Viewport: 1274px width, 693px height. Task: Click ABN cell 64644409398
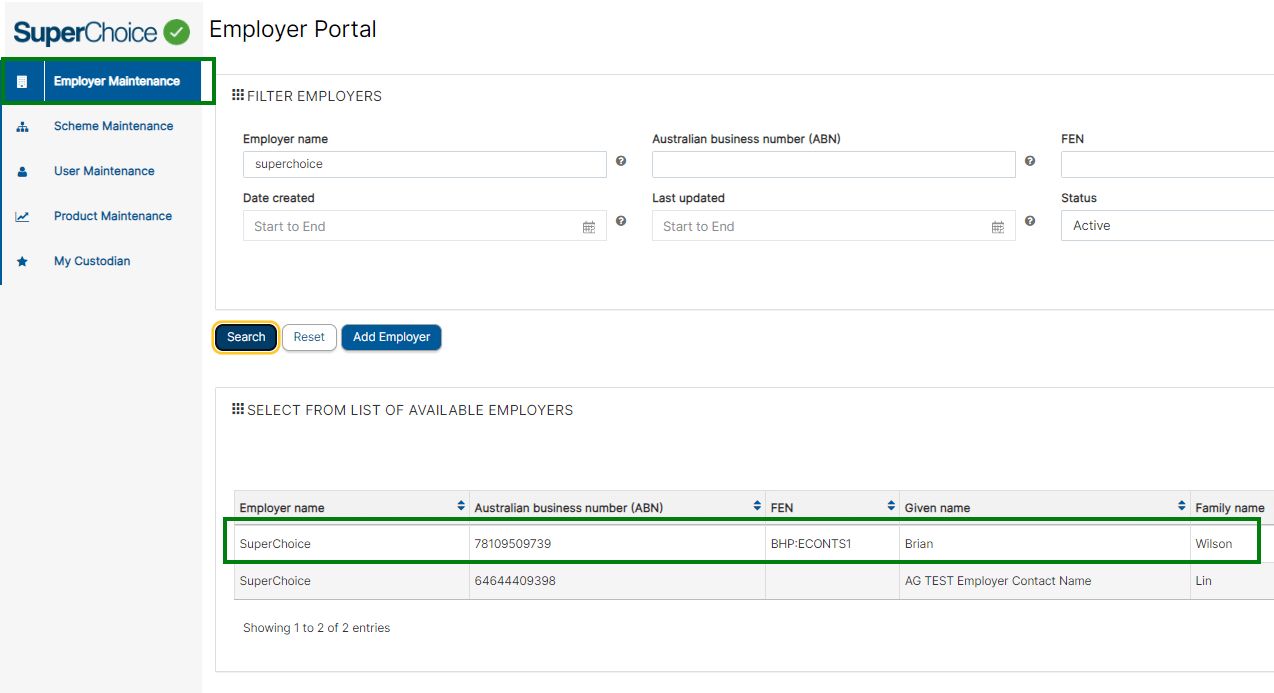pyautogui.click(x=618, y=581)
